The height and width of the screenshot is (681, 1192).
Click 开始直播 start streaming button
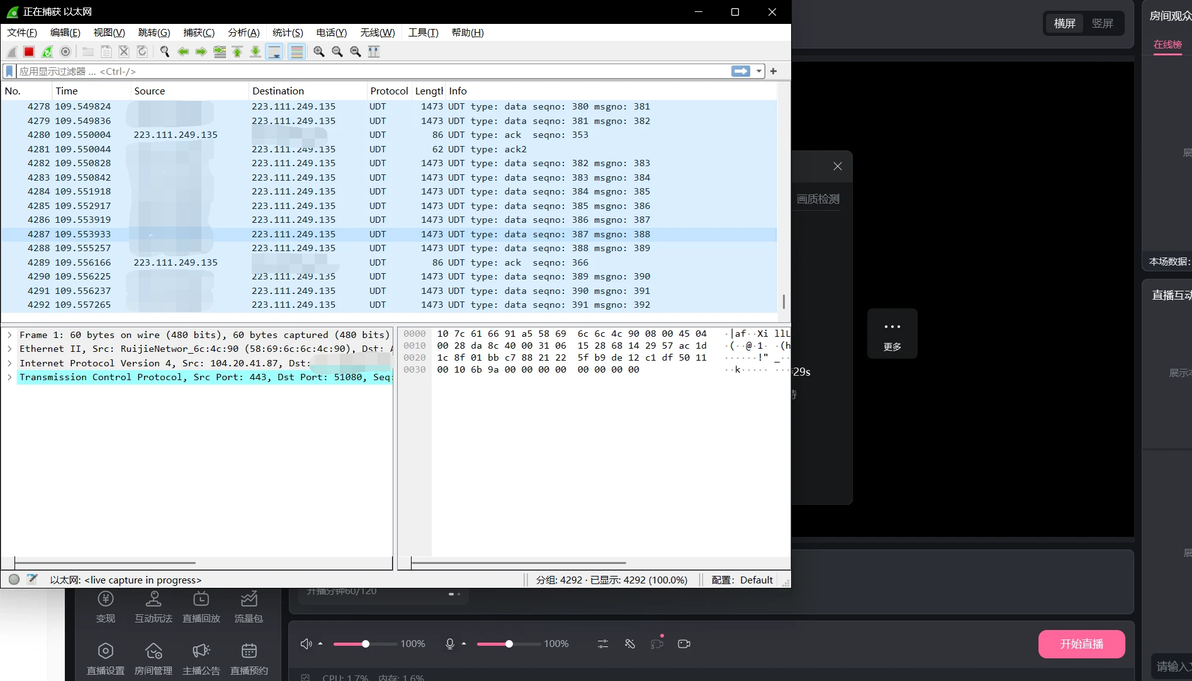coord(1082,644)
